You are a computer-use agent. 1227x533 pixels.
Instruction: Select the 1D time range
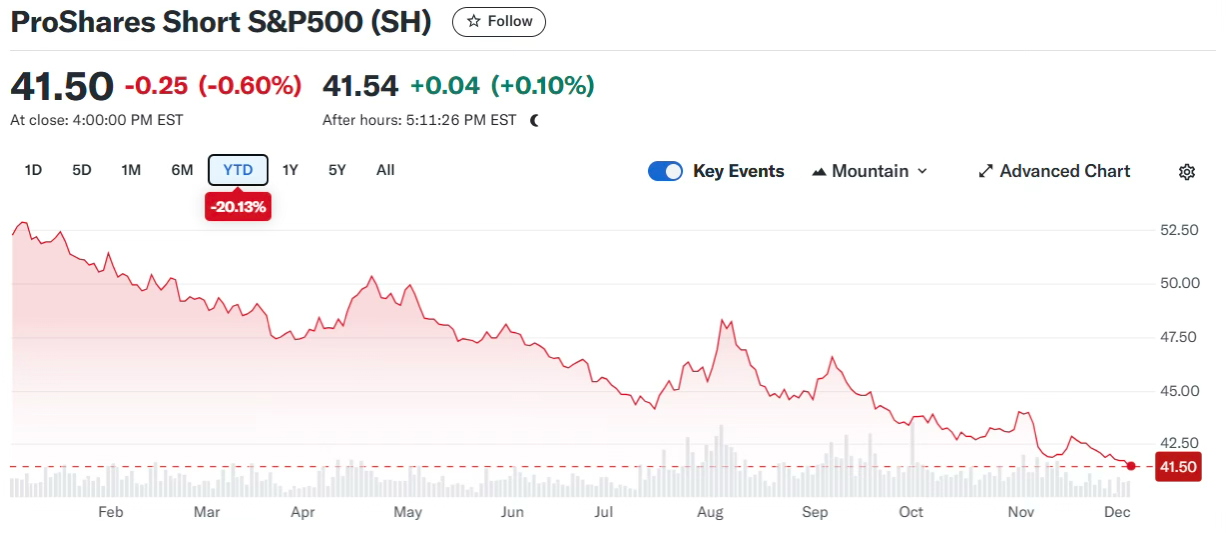[x=33, y=170]
